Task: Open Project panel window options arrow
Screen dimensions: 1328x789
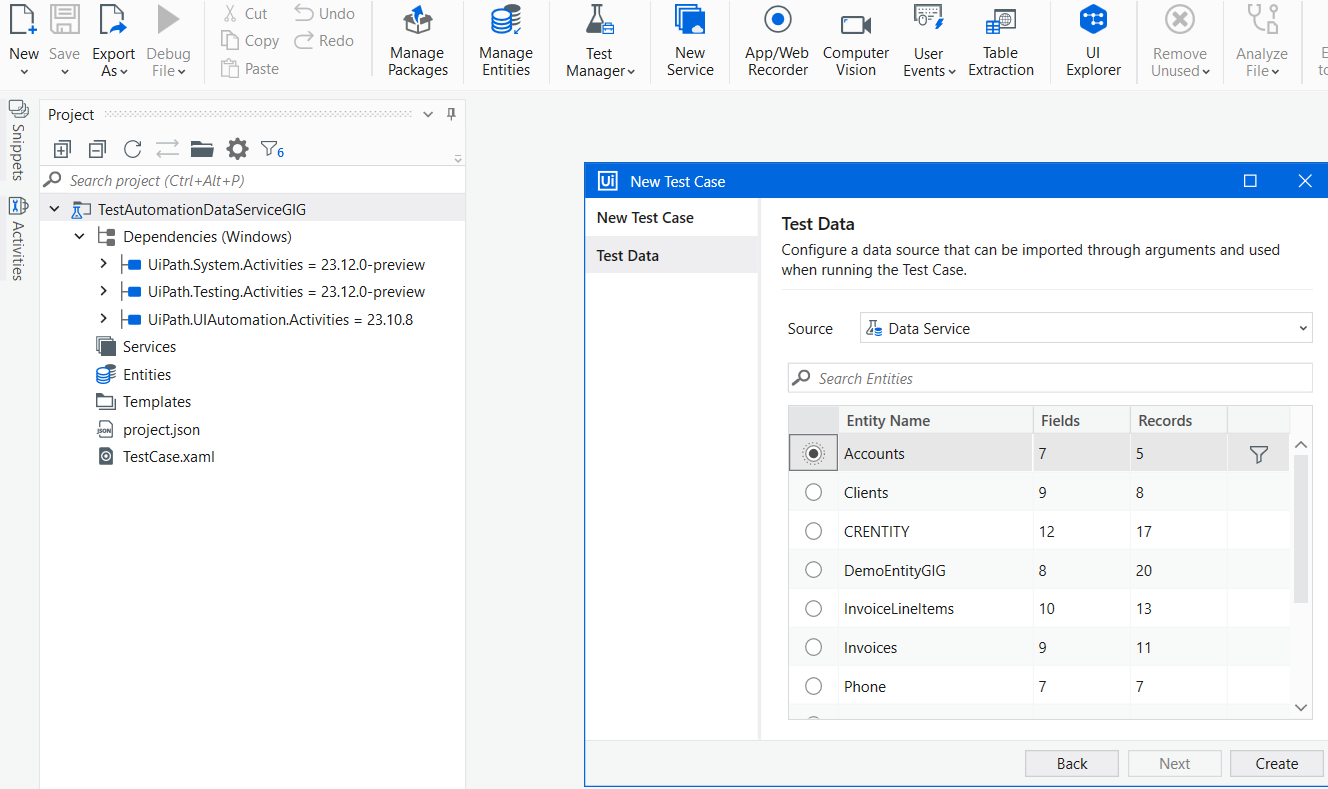Action: coord(428,115)
